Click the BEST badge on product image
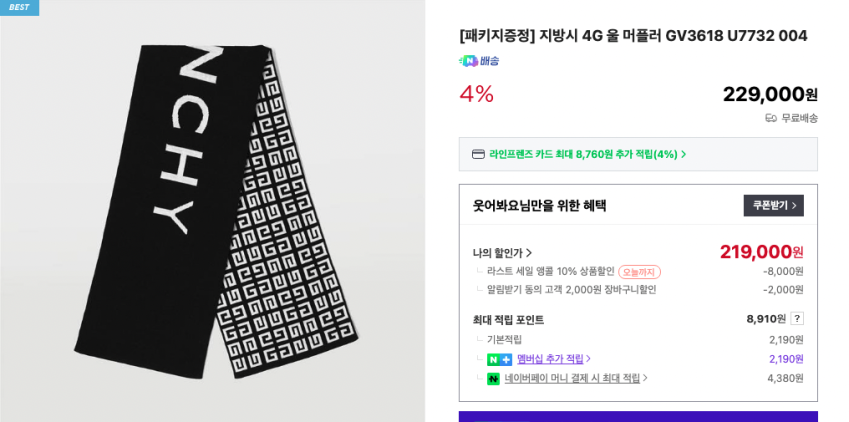849x422 pixels. (19, 7)
